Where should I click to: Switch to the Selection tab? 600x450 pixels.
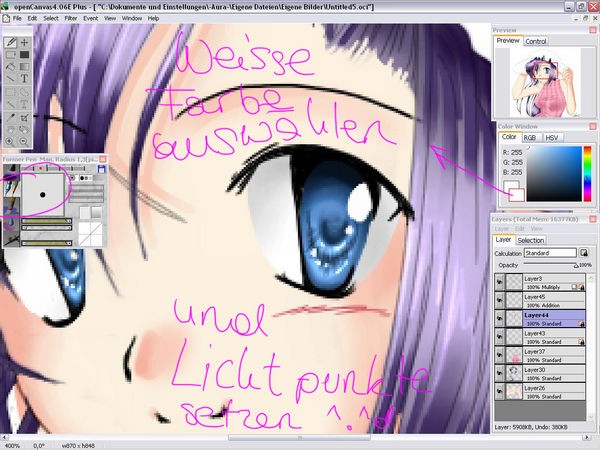point(530,241)
